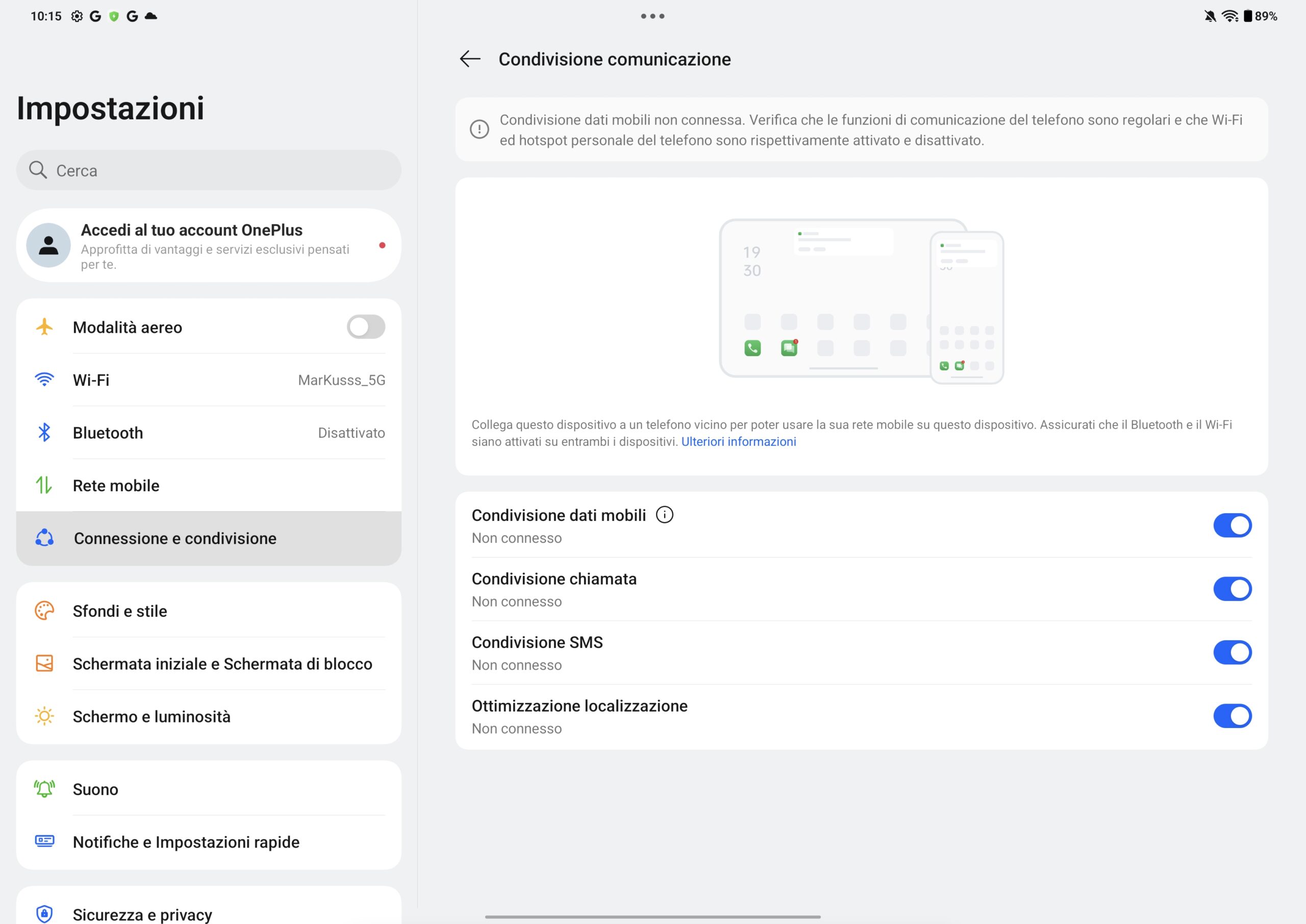The height and width of the screenshot is (924, 1306).
Task: Tap the settings gear in status bar
Action: [x=77, y=16]
